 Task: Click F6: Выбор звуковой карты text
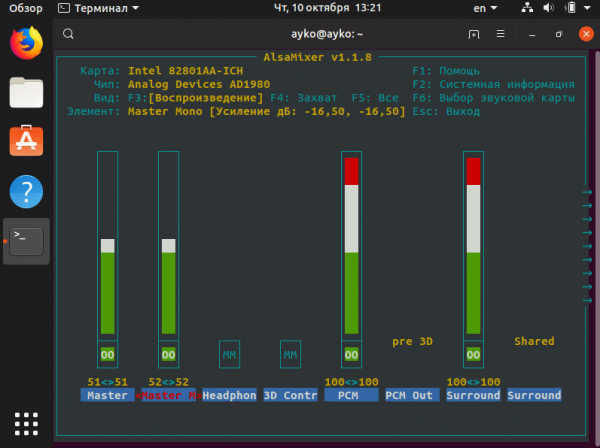(494, 98)
